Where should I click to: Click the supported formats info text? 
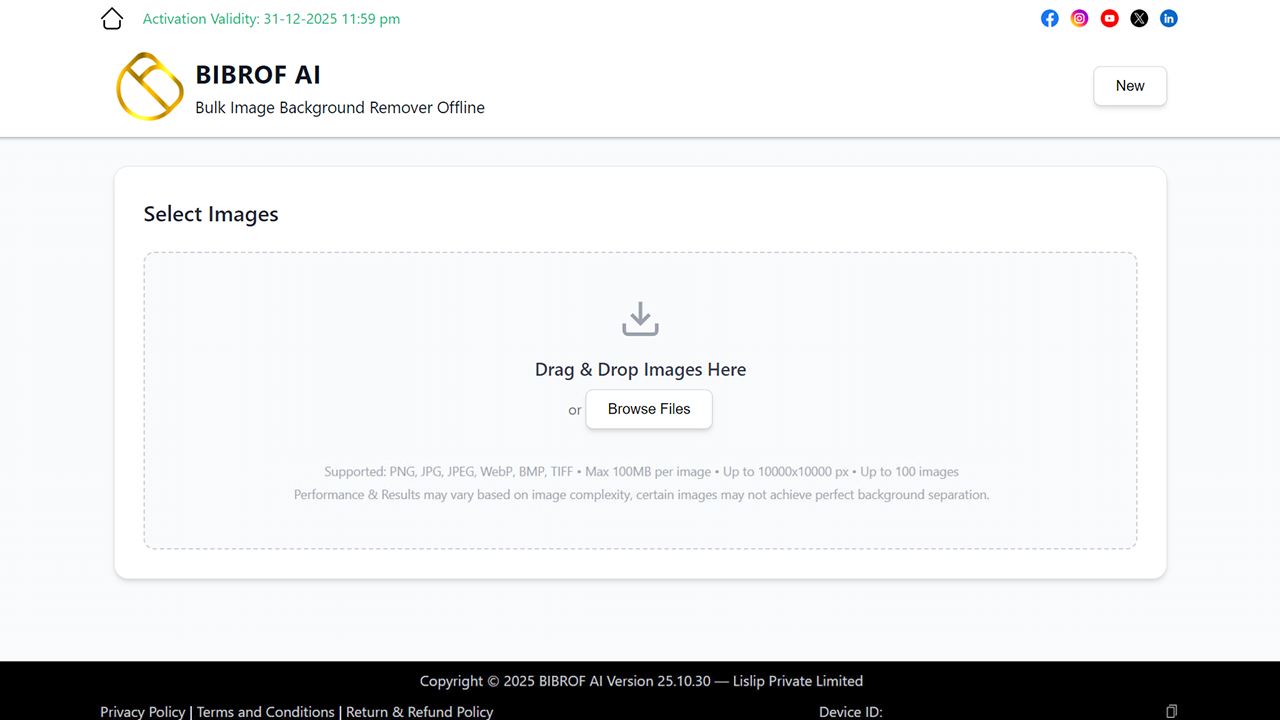(640, 471)
